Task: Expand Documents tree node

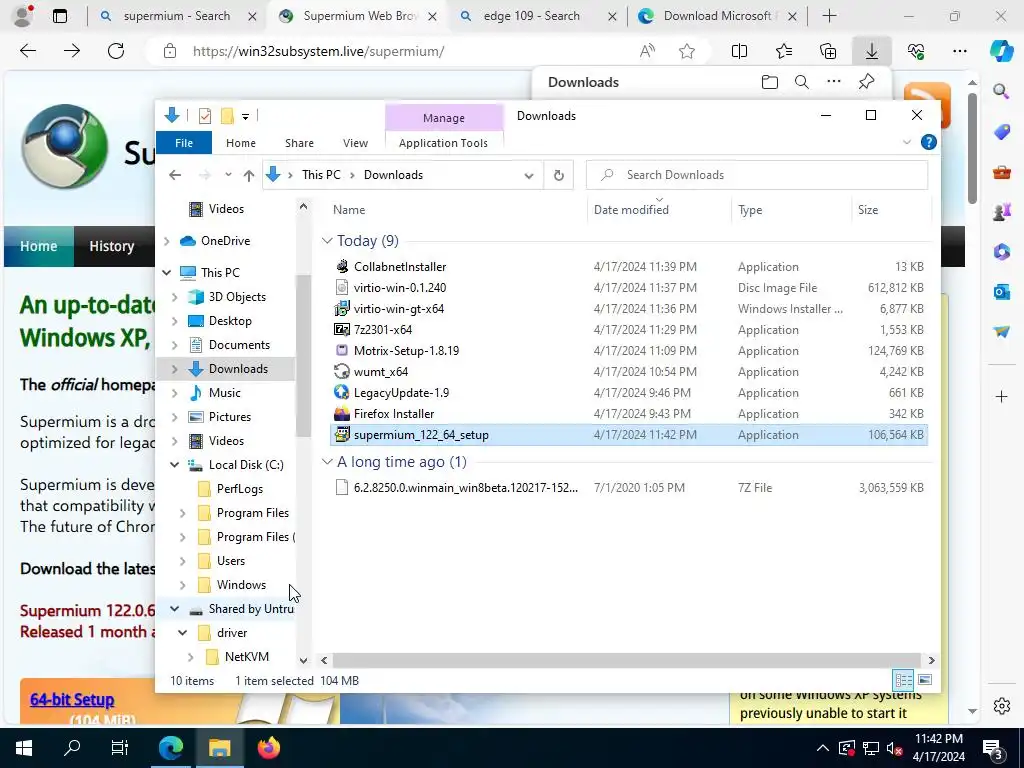Action: point(174,345)
